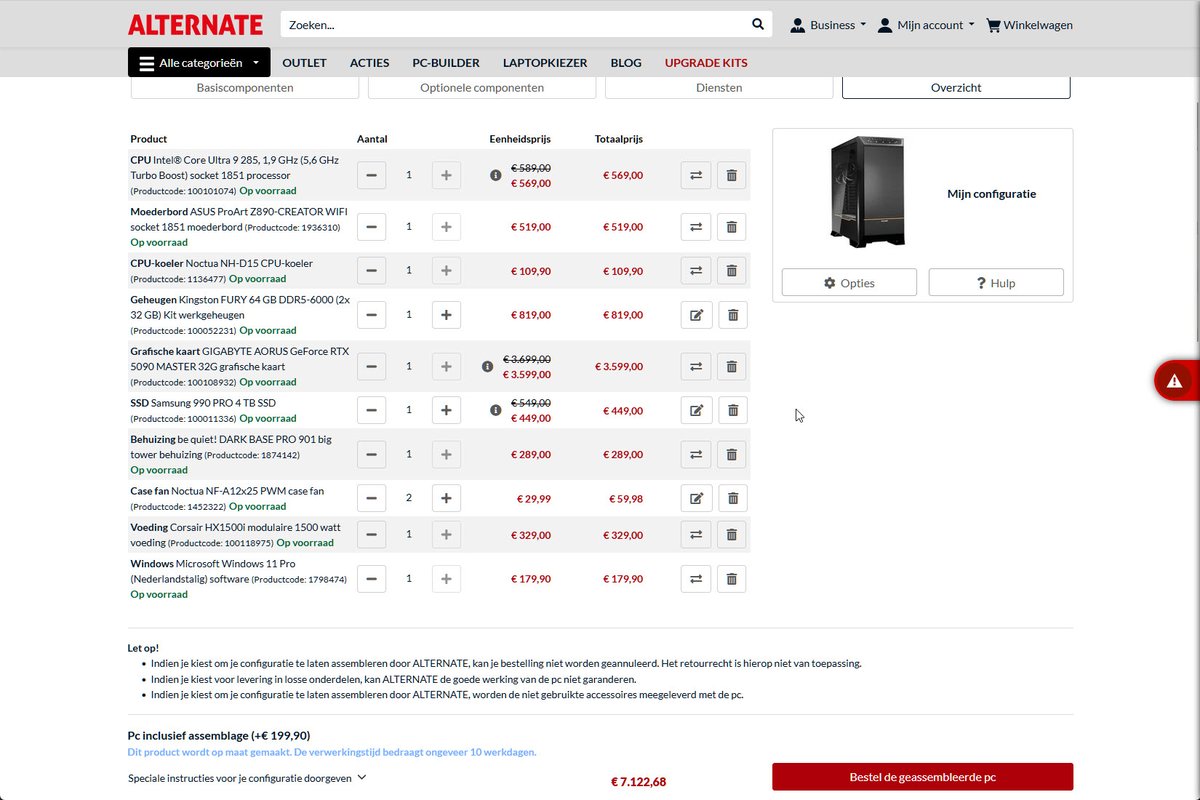The width and height of the screenshot is (1200, 800).
Task: Click the search magnifier icon
Action: pyautogui.click(x=758, y=24)
